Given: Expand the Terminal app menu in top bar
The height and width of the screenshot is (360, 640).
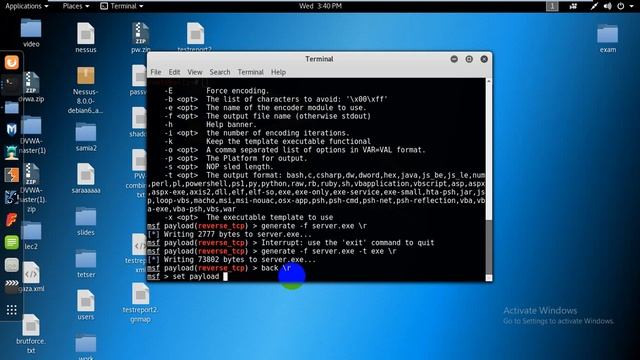Looking at the screenshot, I should [x=122, y=6].
